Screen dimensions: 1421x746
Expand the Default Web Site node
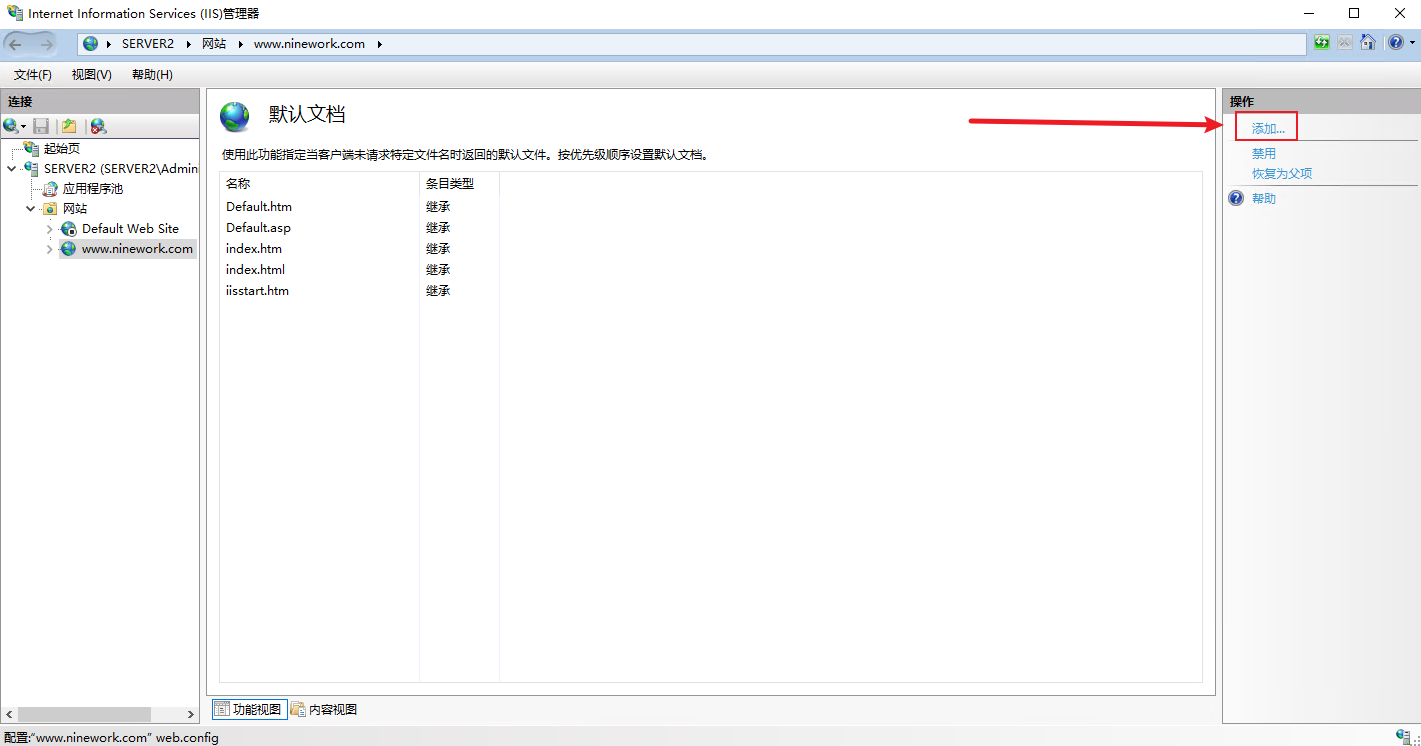(50, 229)
